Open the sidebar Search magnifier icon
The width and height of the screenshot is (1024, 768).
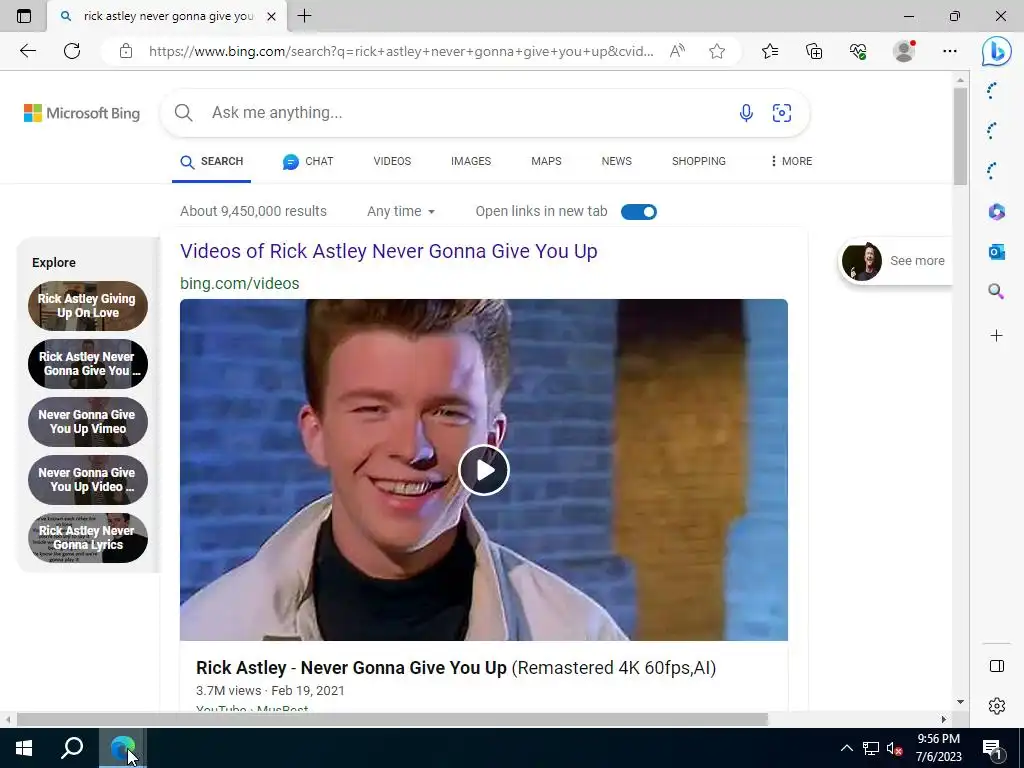coord(997,291)
